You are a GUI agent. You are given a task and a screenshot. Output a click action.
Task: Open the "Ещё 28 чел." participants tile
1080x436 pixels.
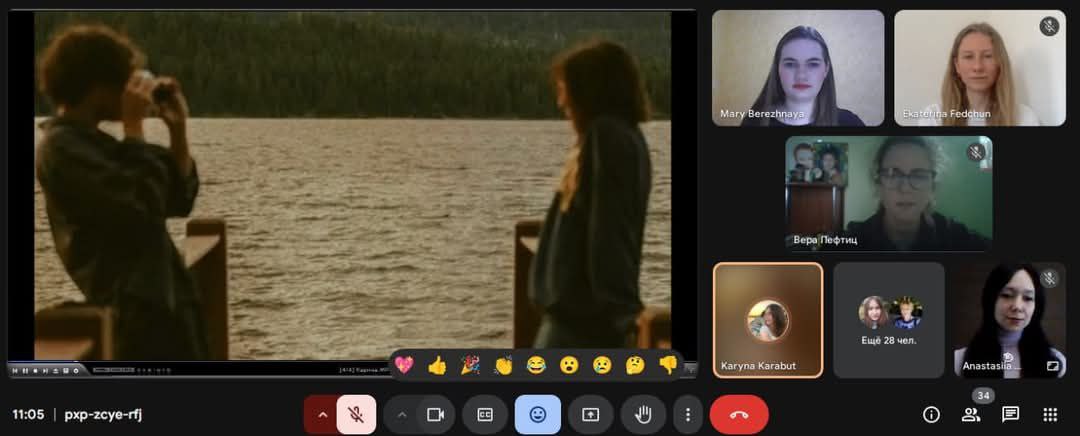click(889, 320)
